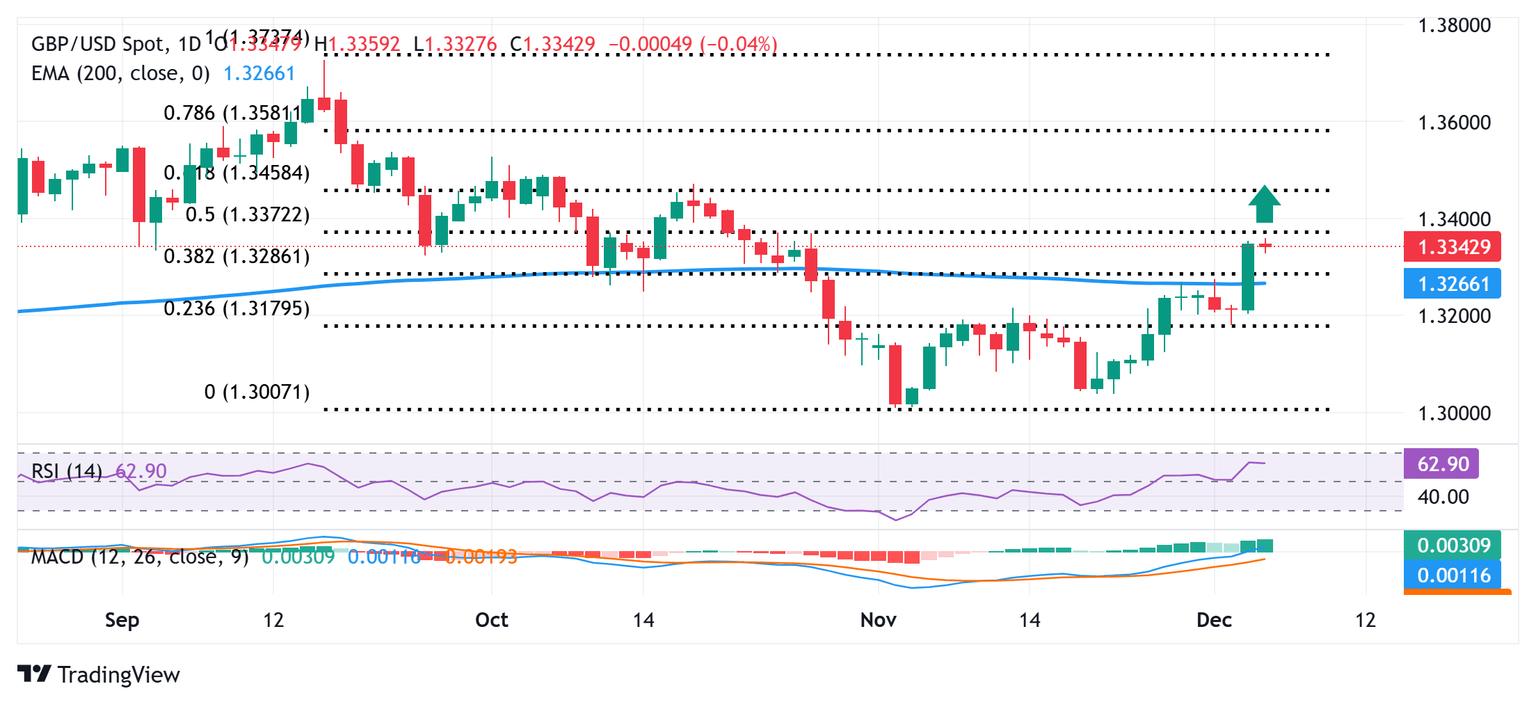Screen dimensions: 1536x705
Task: Click the Nov label on time axis
Action: tap(877, 620)
